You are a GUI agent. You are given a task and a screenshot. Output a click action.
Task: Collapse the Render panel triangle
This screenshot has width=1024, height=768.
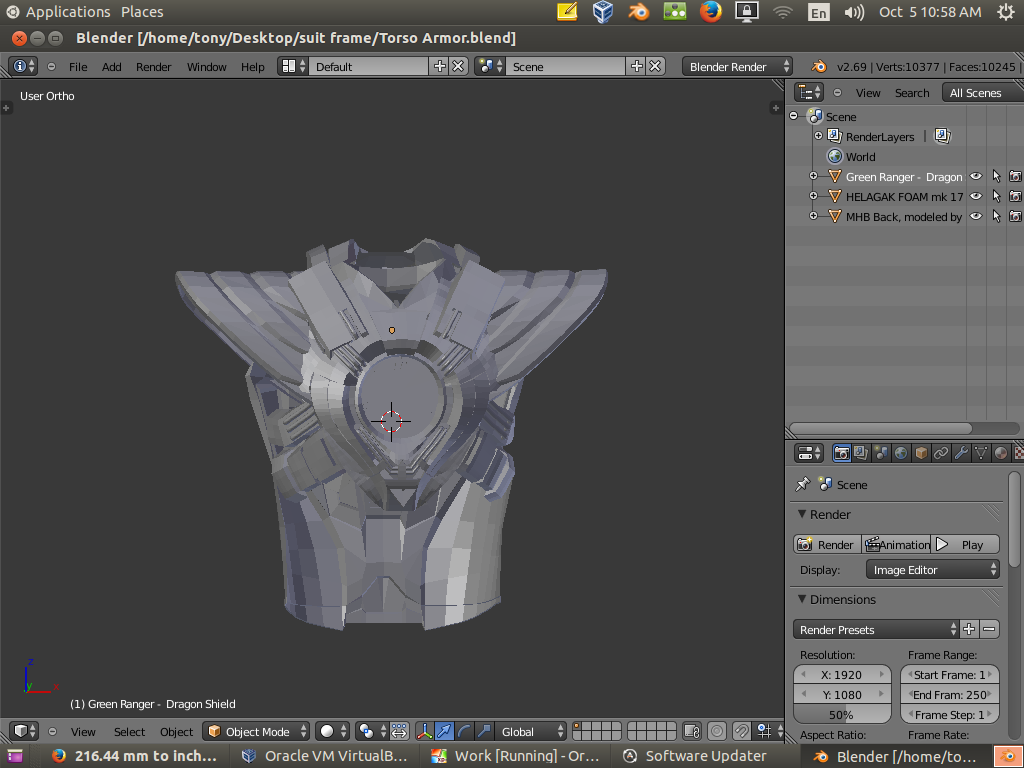point(802,514)
